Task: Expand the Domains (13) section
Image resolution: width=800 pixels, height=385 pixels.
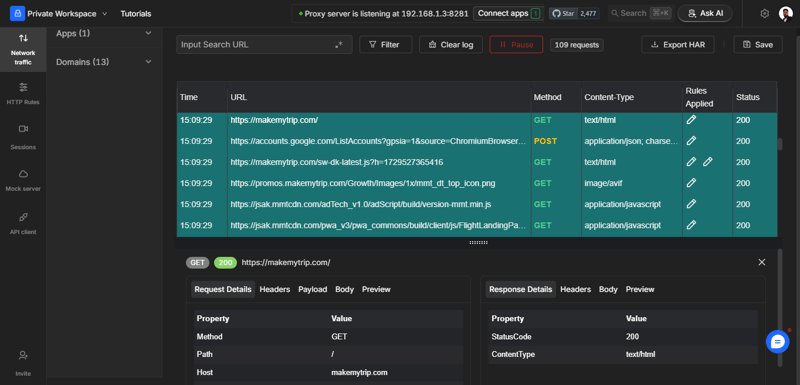Action: pyautogui.click(x=104, y=62)
